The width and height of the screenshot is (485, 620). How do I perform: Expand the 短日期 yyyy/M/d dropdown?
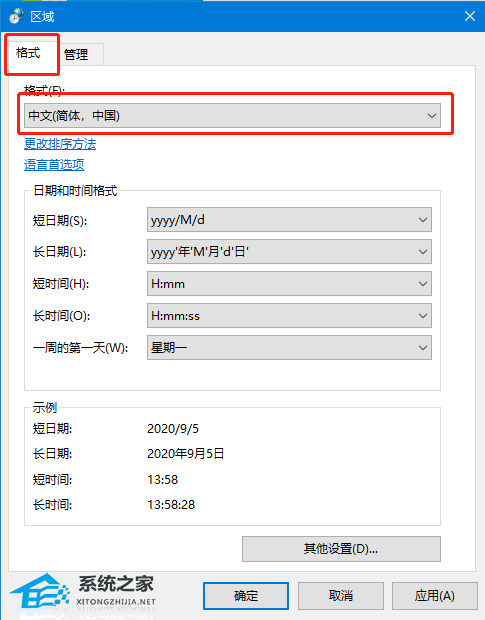click(x=289, y=219)
